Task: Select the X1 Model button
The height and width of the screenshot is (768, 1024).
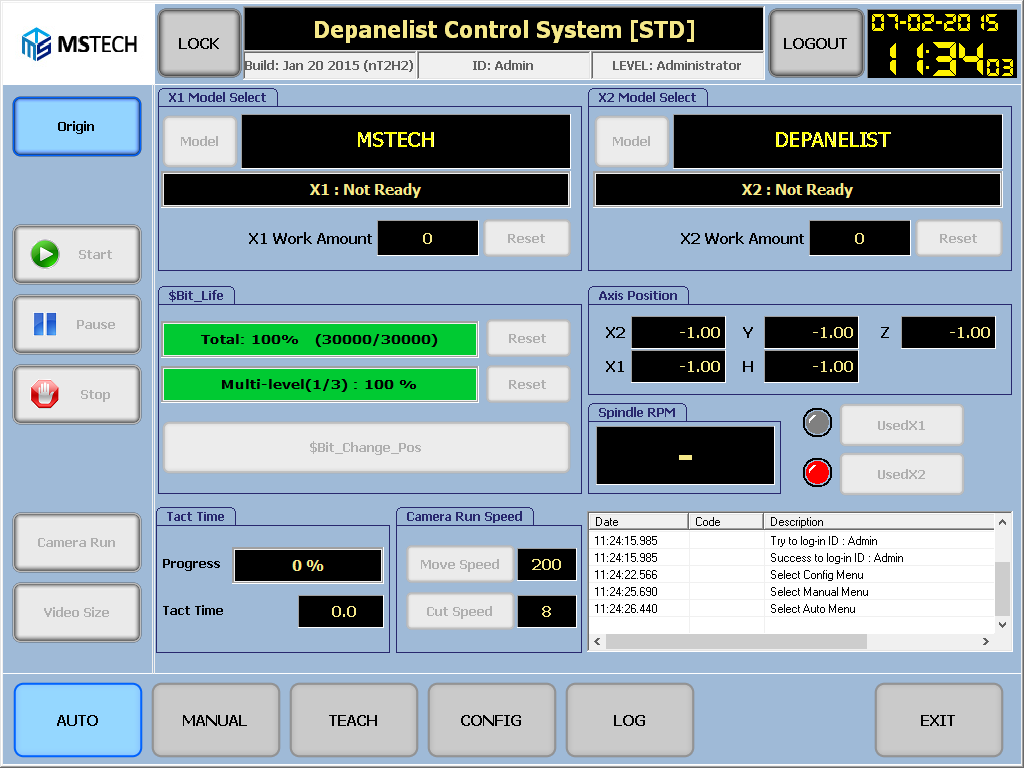Action: pyautogui.click(x=199, y=141)
